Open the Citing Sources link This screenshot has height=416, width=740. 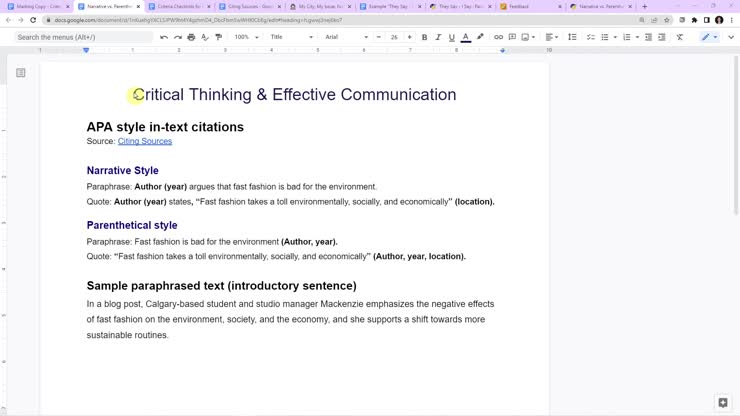pyautogui.click(x=145, y=141)
